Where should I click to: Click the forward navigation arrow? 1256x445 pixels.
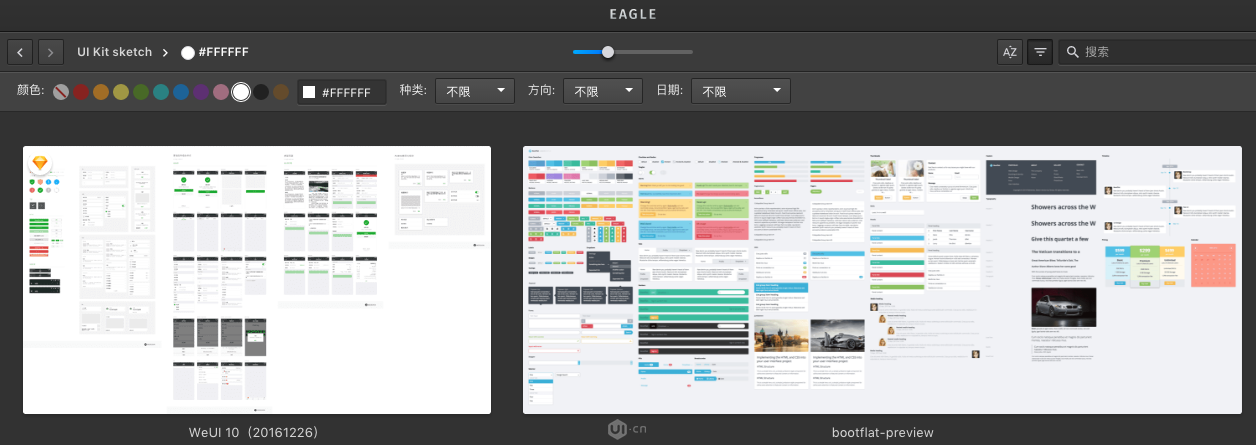point(51,52)
